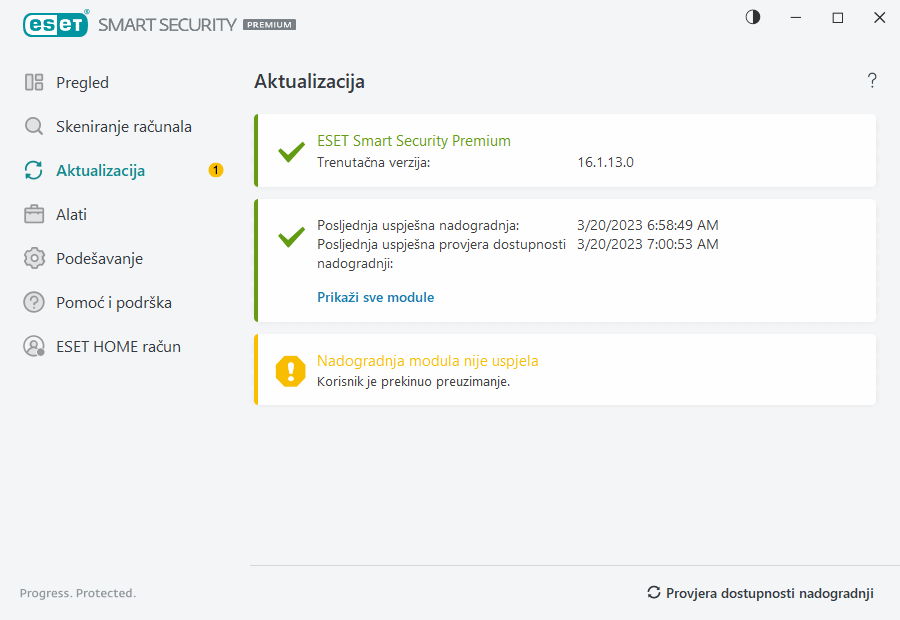Viewport: 900px width, 620px height.
Task: Click the circular arrows Aktualizacija icon
Action: [33, 170]
